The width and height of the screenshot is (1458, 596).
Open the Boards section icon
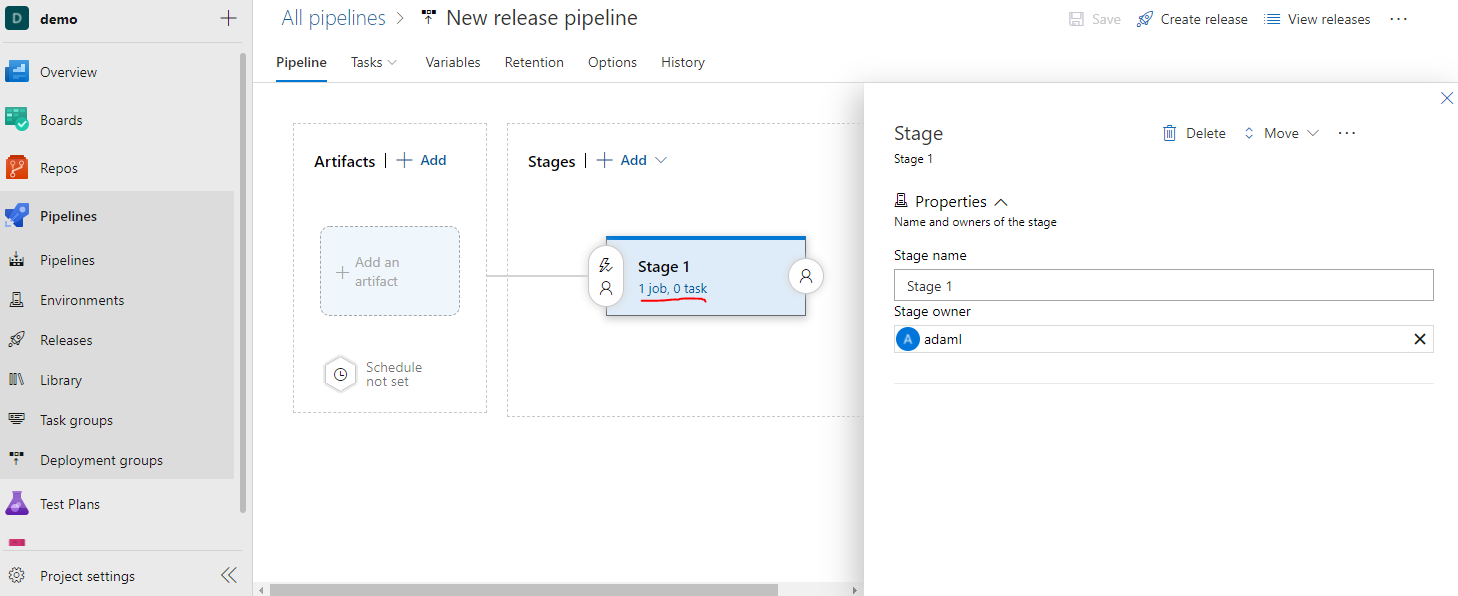pyautogui.click(x=17, y=120)
